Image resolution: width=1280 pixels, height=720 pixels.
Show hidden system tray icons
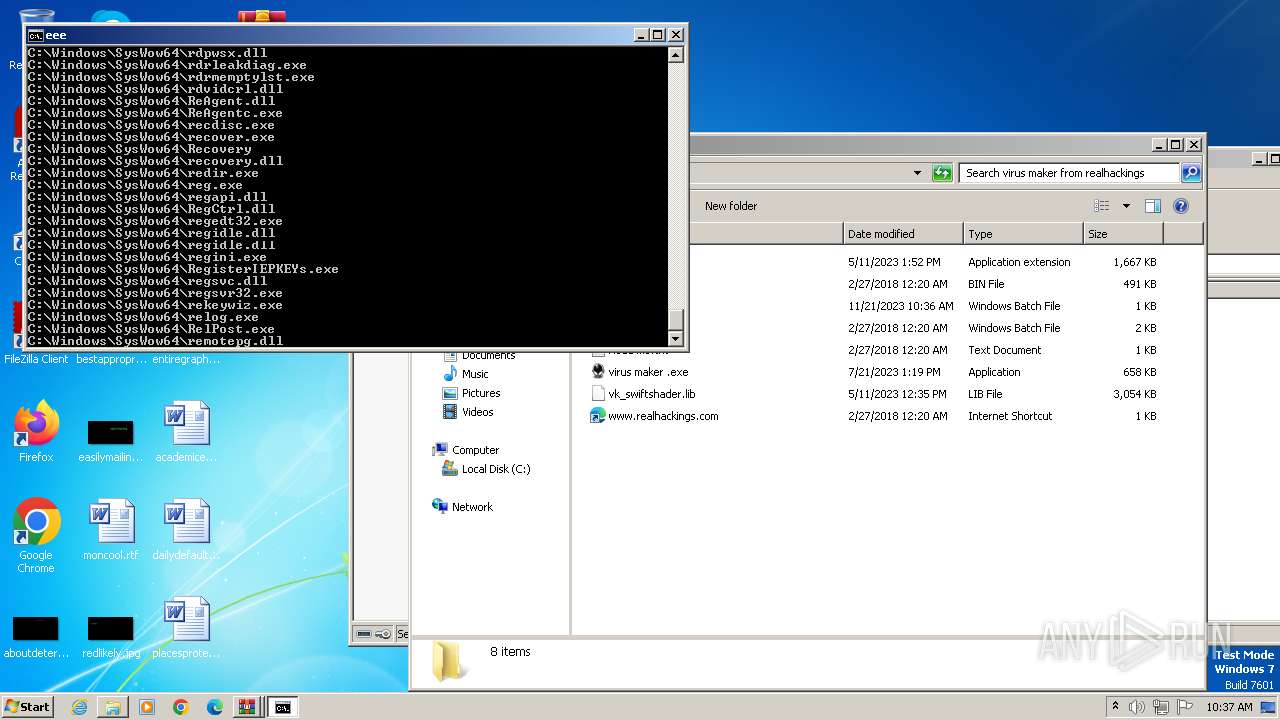(1116, 707)
